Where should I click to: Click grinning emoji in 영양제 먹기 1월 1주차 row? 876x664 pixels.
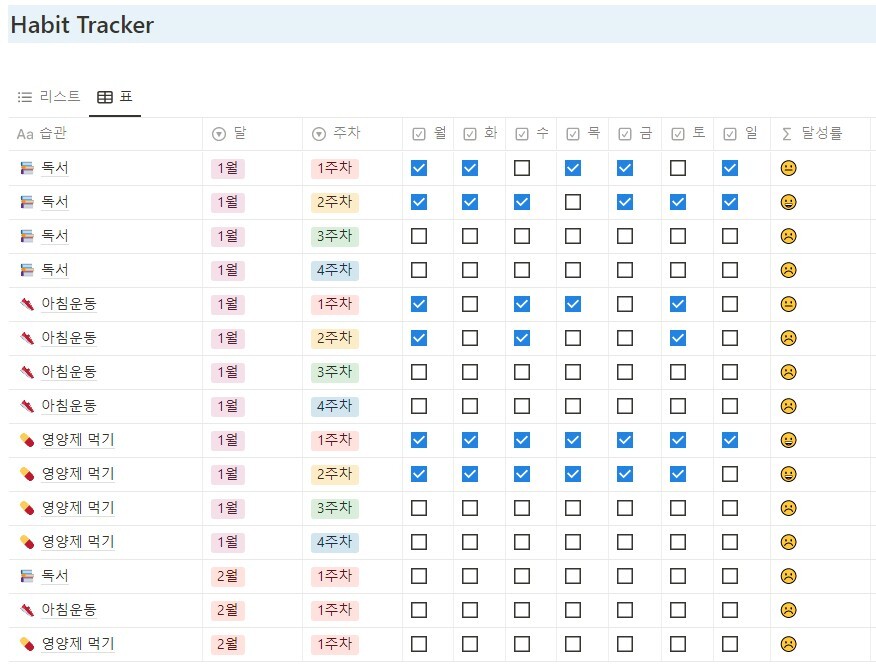pos(788,440)
